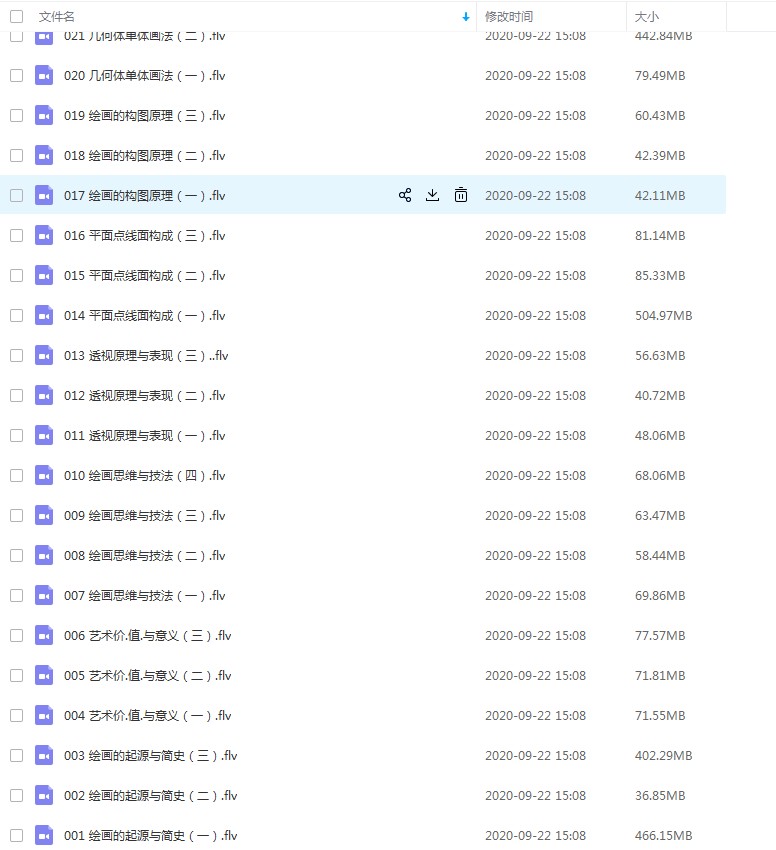Screen dimensions: 776x850
Task: Click video icon of 015 平面点线面构成（二）
Action: [x=44, y=275]
